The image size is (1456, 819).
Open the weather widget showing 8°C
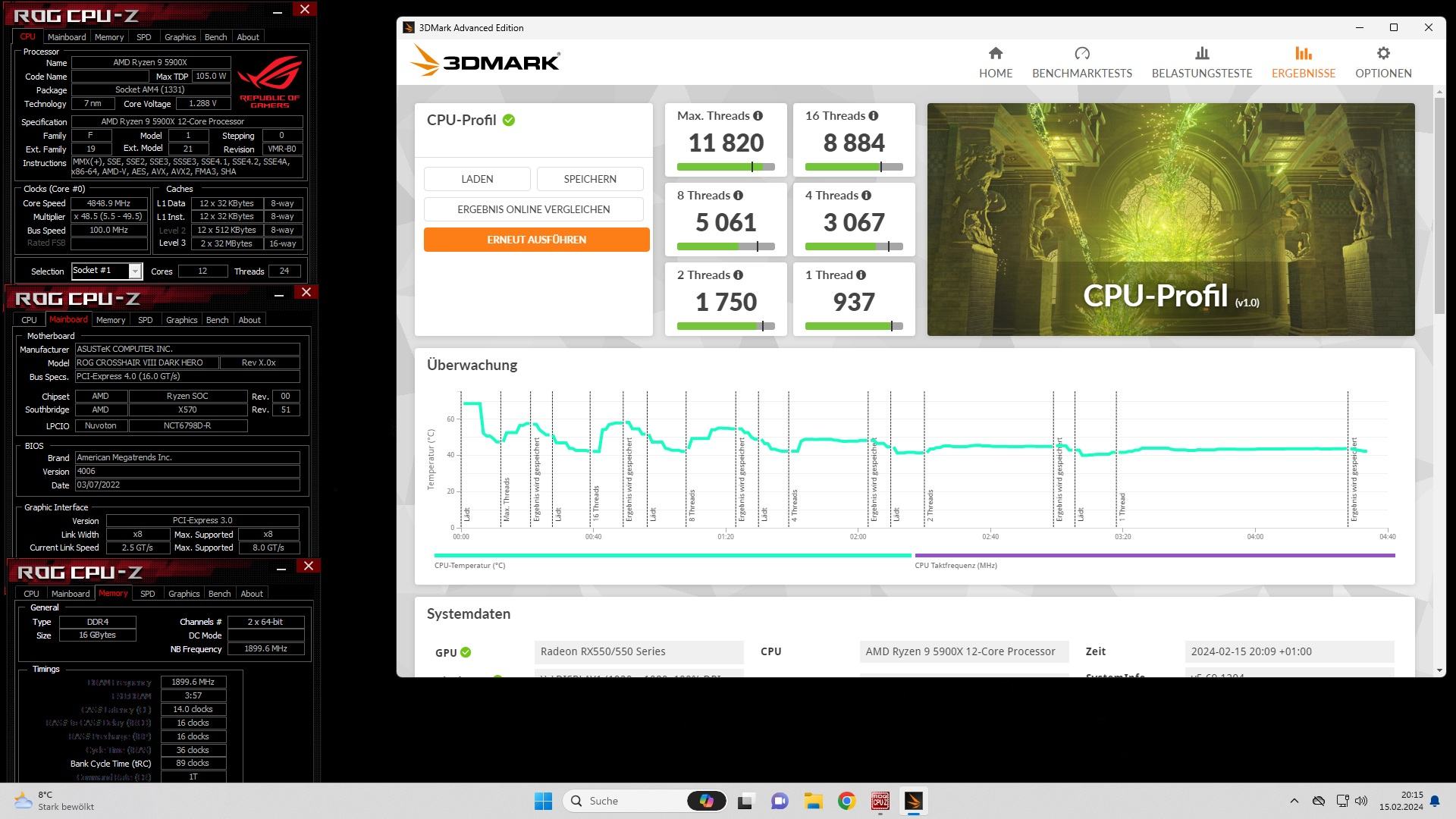(55, 801)
